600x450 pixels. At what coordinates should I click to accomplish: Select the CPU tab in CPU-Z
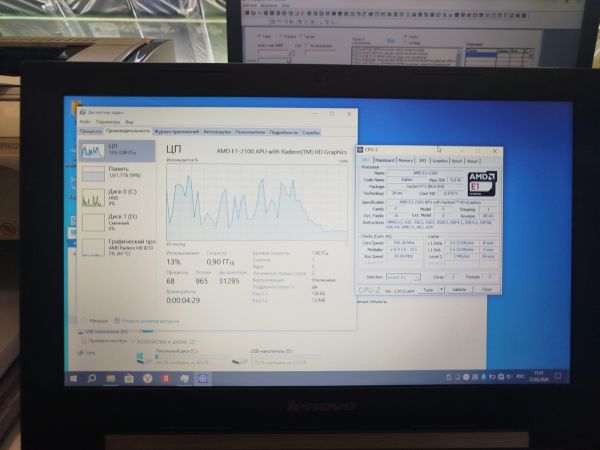pyautogui.click(x=365, y=160)
